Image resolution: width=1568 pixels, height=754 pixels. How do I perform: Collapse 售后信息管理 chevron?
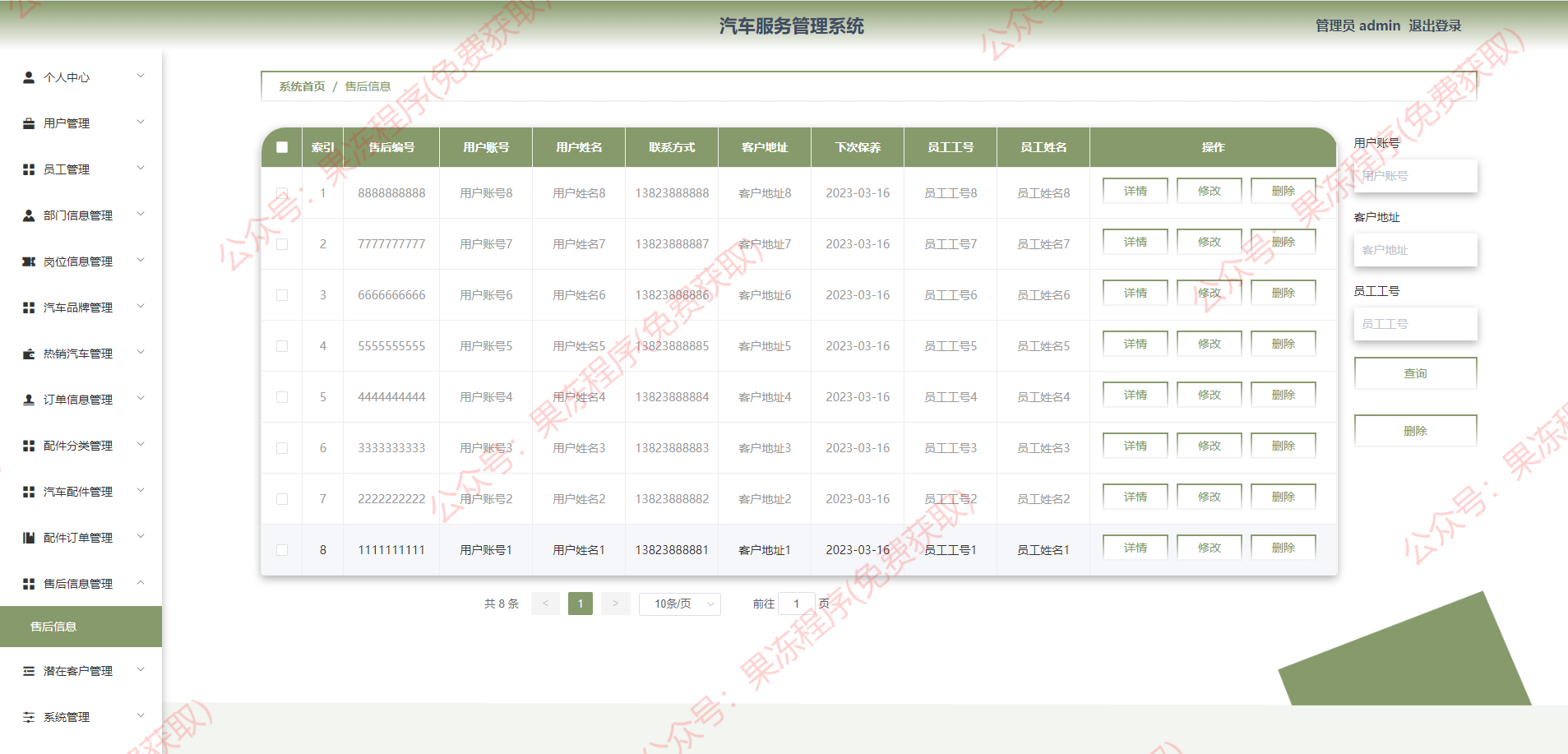point(141,583)
